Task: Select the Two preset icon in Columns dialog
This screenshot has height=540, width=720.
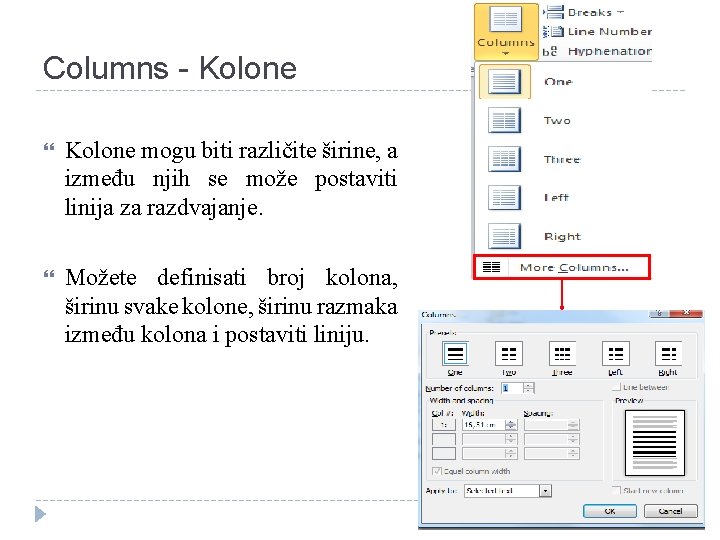Action: 509,354
